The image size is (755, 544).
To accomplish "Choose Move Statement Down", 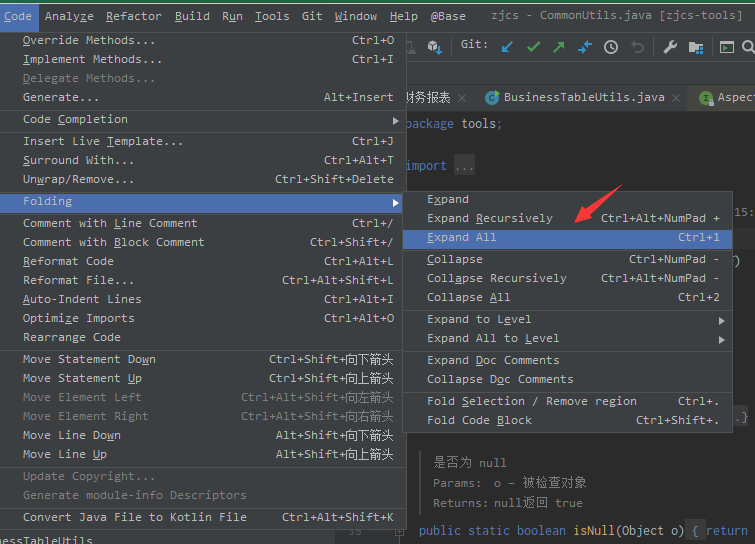I will (x=202, y=360).
